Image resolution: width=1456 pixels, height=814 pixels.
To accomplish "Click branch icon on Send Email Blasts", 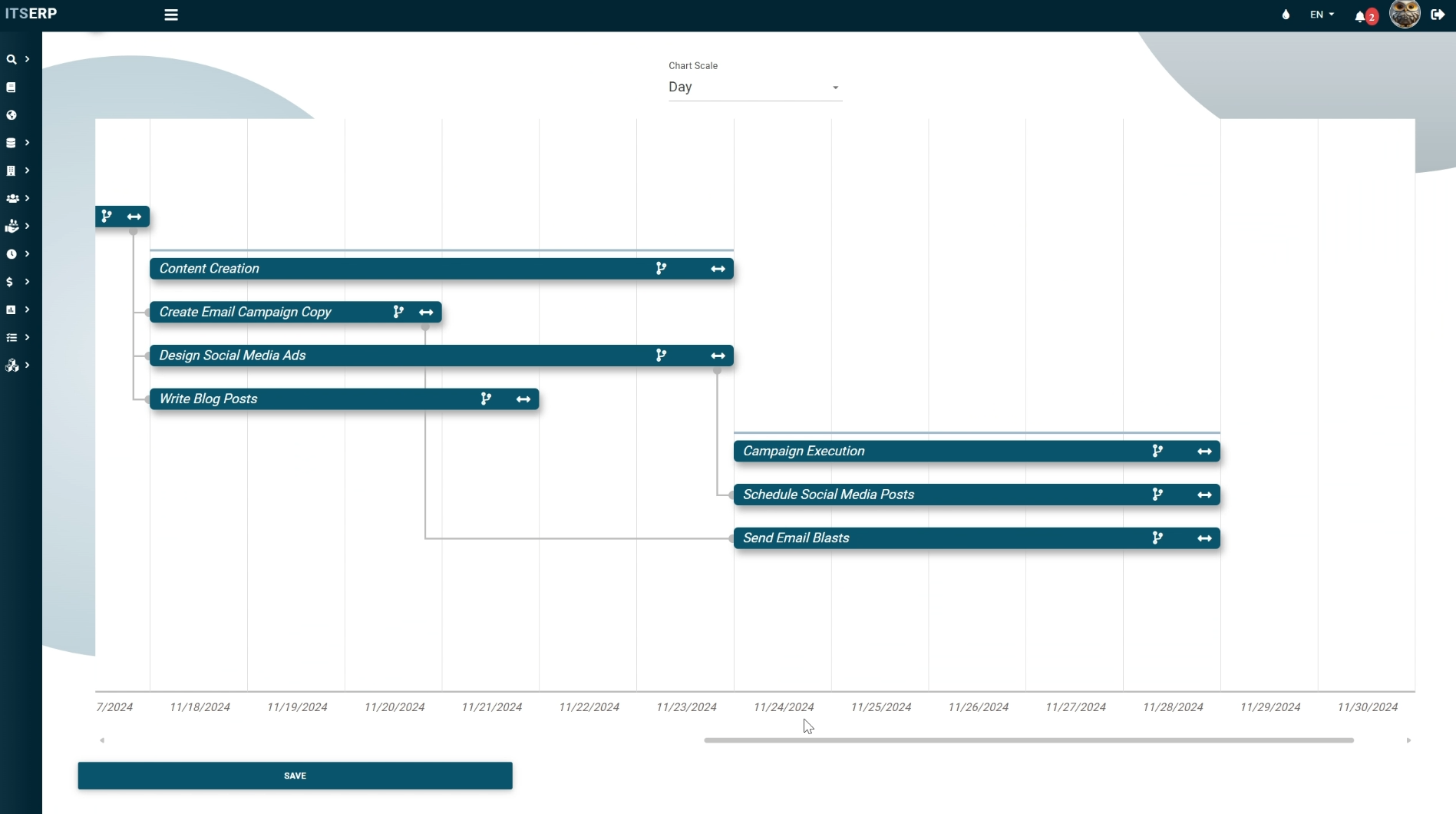I will pos(1157,538).
